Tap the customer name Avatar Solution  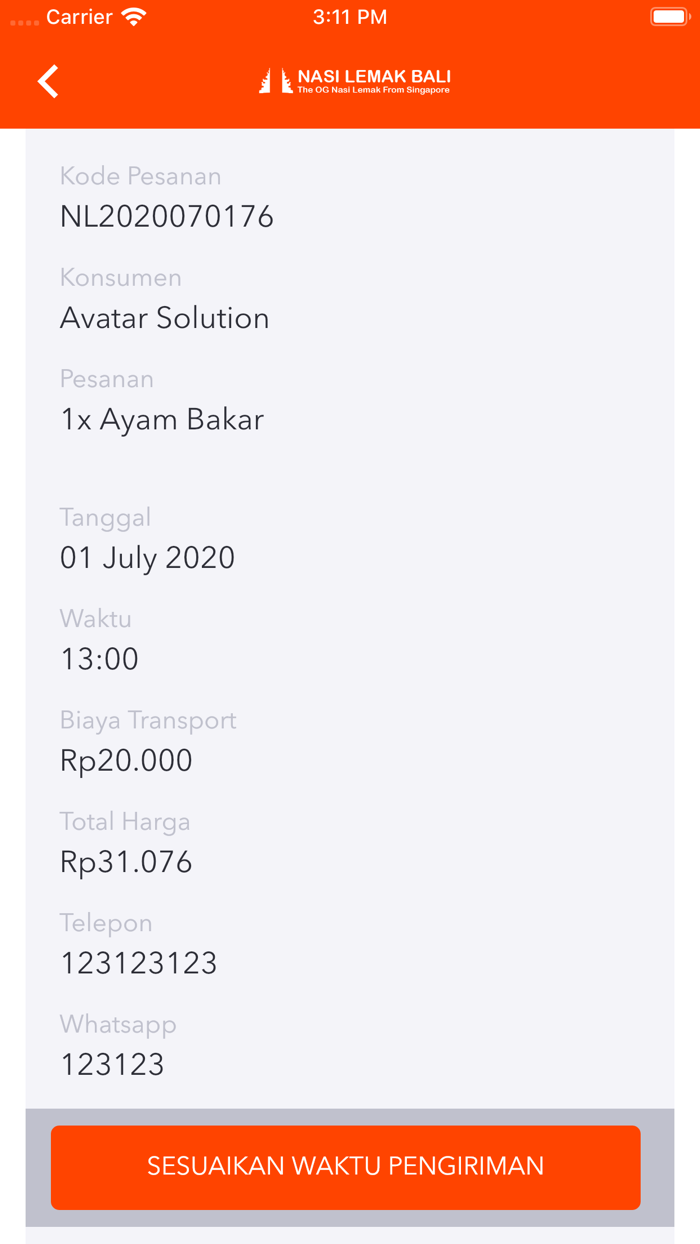[x=165, y=318]
